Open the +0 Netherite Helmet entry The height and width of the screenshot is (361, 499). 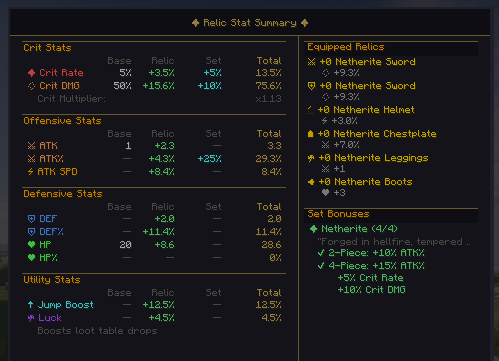[x=366, y=110]
